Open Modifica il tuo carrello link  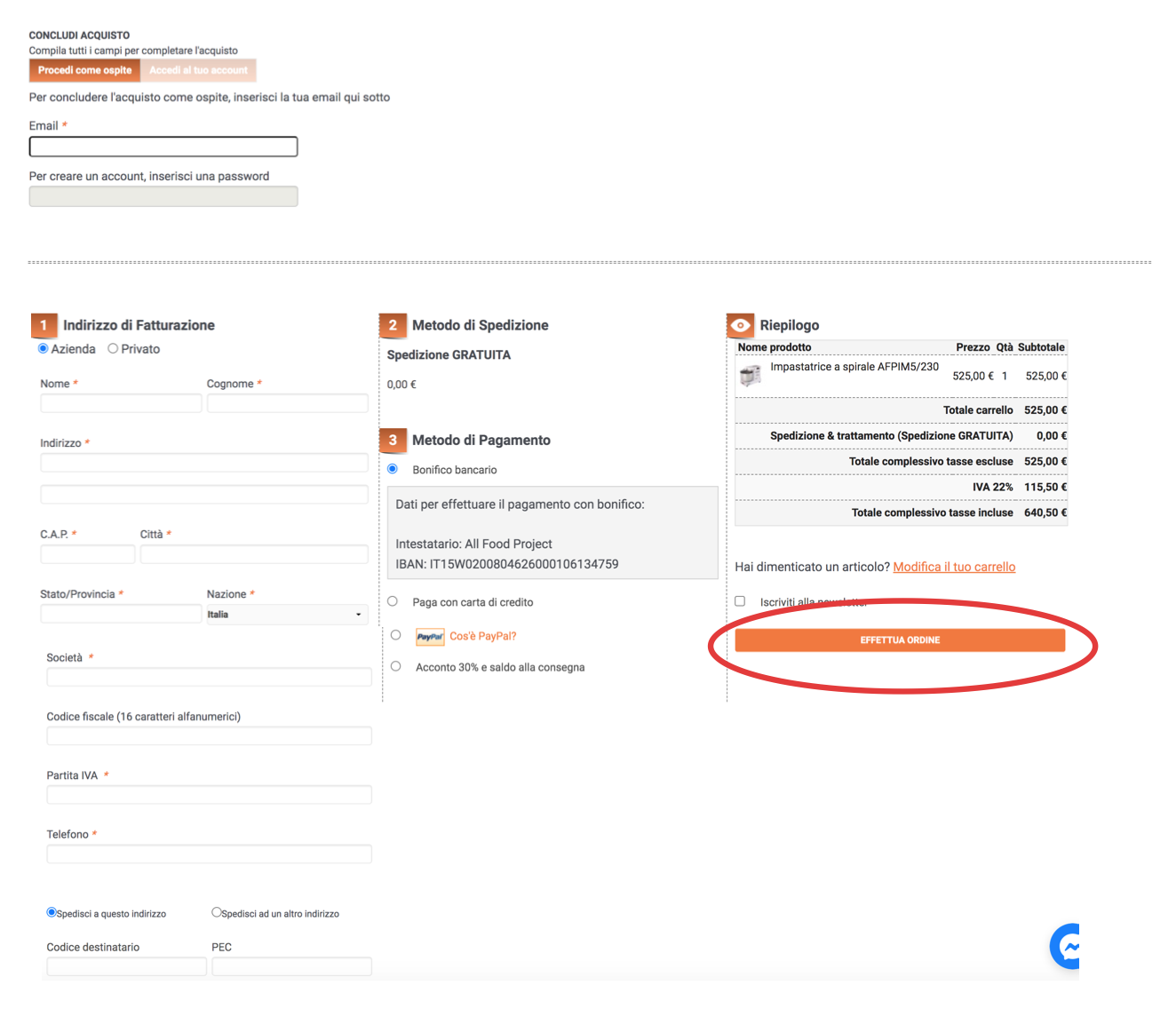954,567
